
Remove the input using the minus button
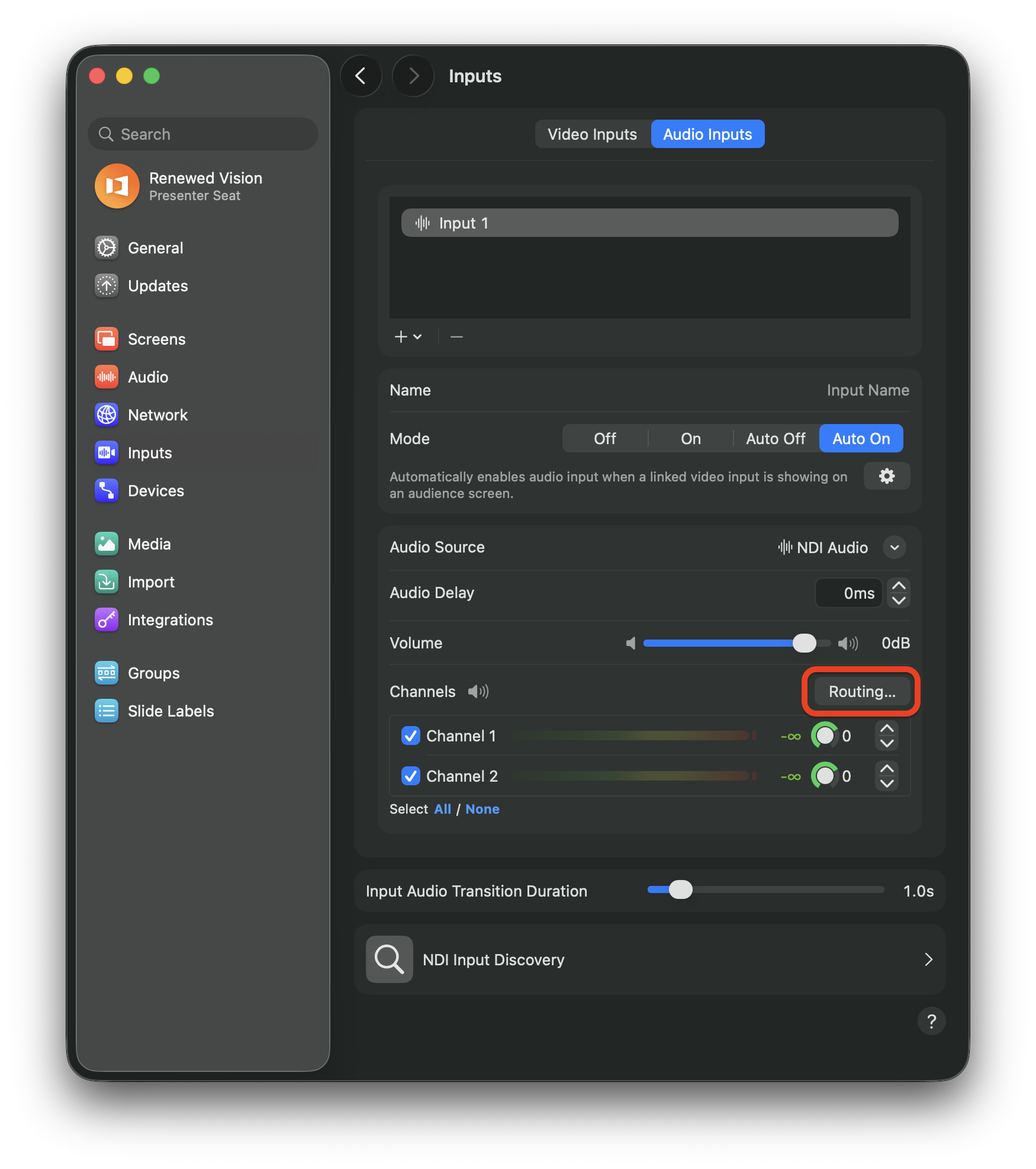[456, 337]
